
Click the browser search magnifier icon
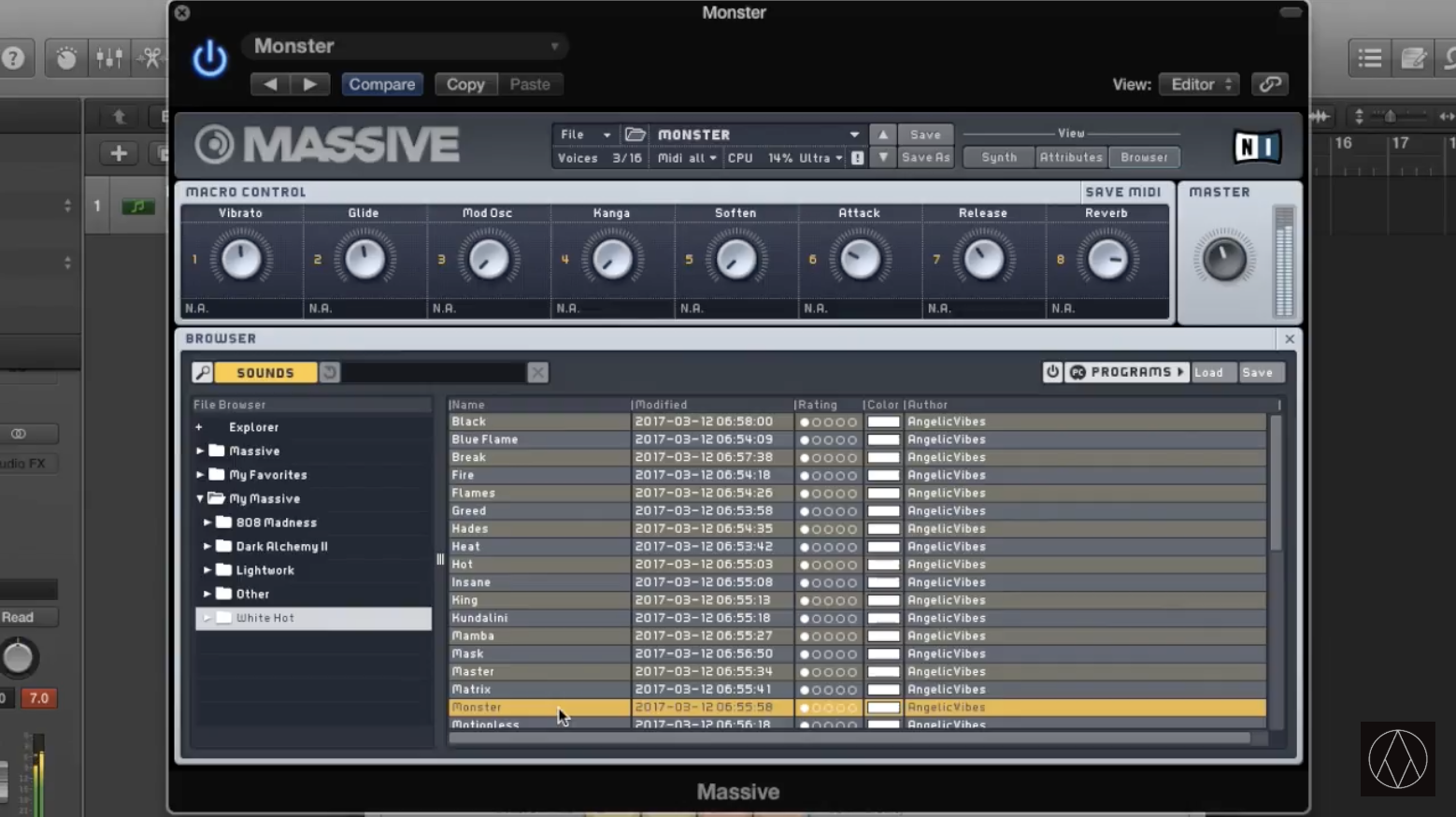pyautogui.click(x=202, y=373)
